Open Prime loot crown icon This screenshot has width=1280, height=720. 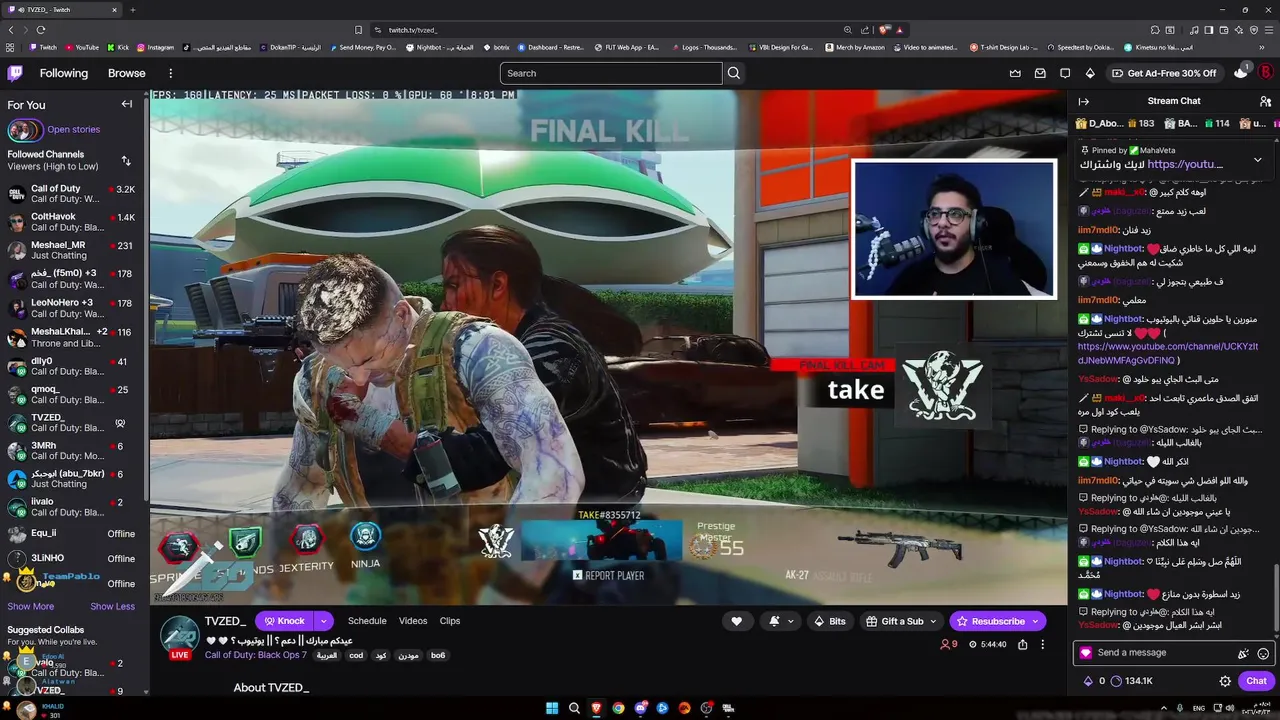tap(1015, 73)
